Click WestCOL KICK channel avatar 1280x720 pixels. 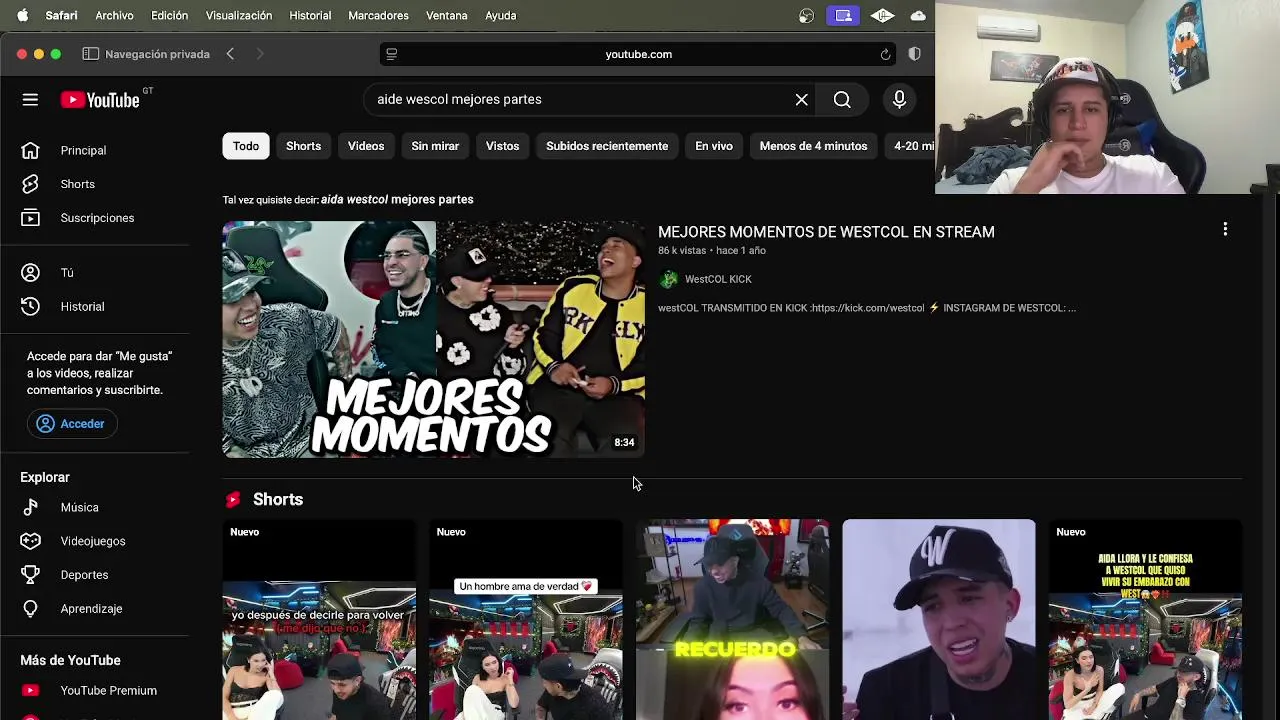(x=669, y=279)
